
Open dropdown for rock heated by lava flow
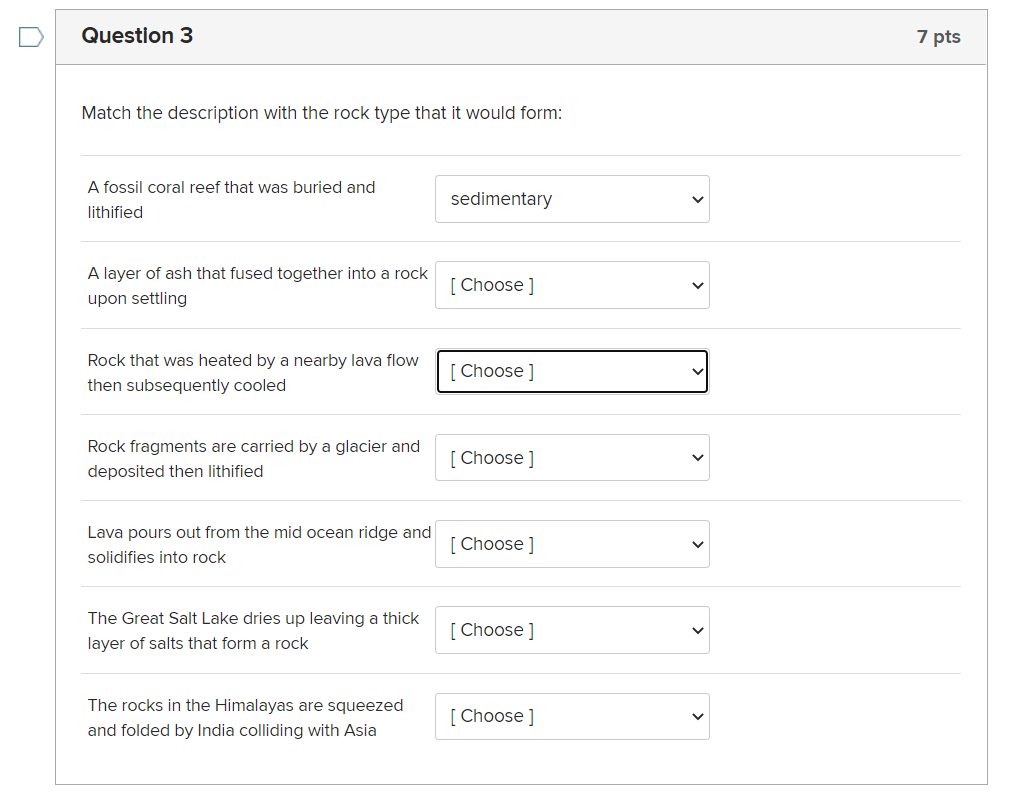point(572,371)
